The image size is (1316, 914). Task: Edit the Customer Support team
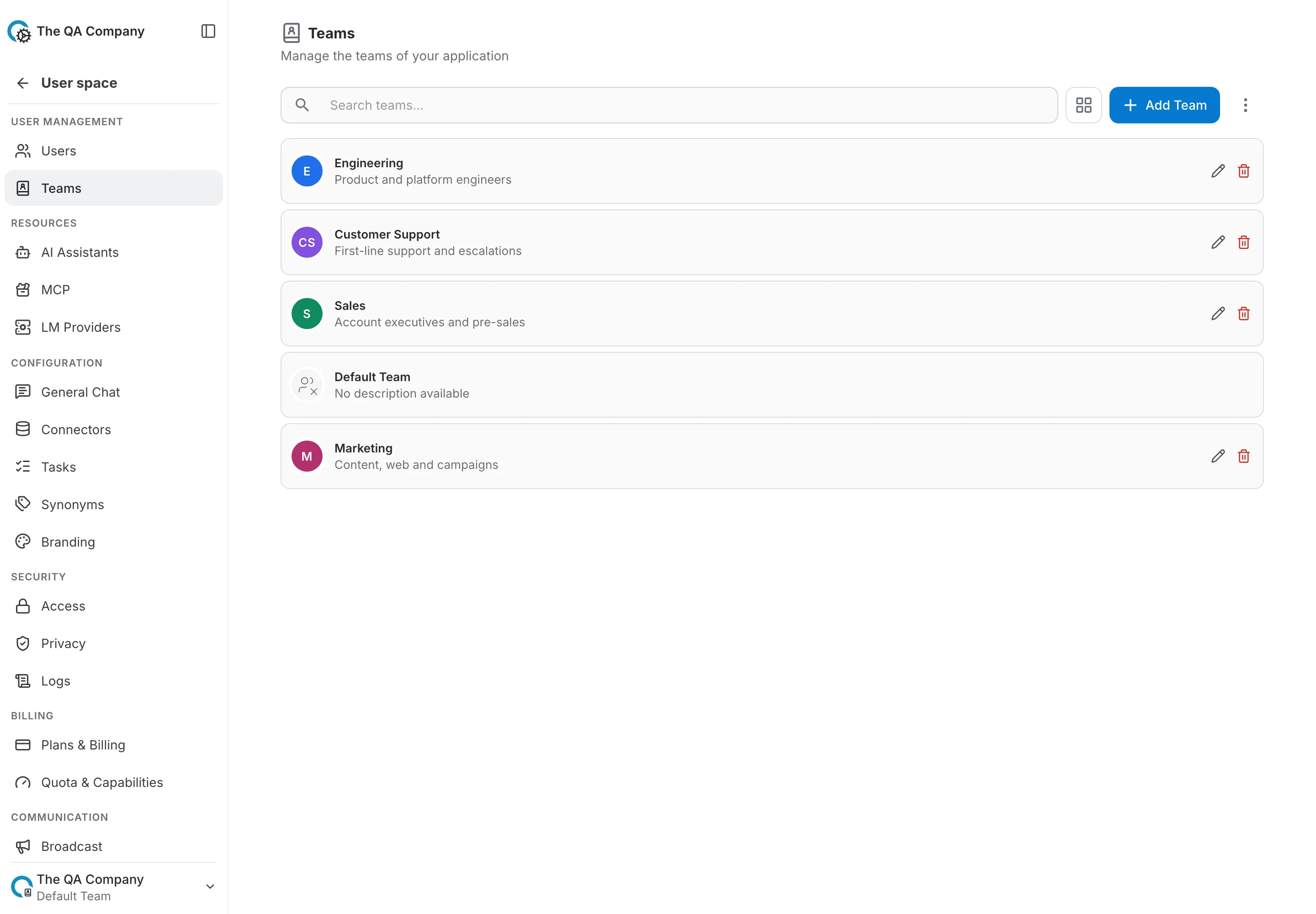tap(1217, 242)
